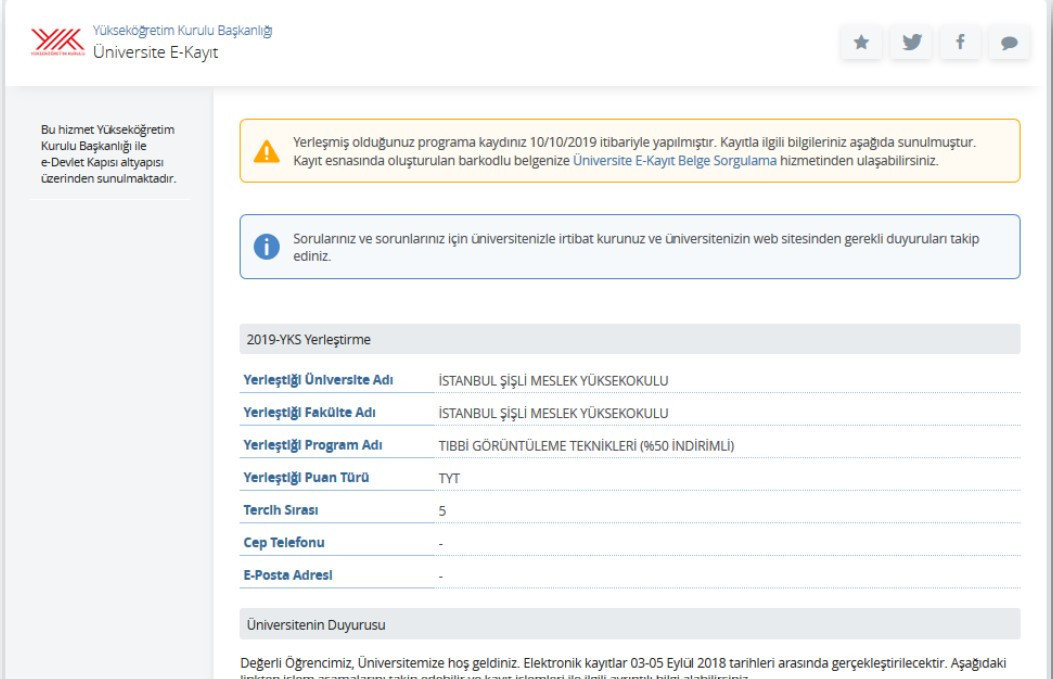Viewport: 1053px width, 679px height.
Task: Open the comment speech bubble icon
Action: tap(1009, 42)
